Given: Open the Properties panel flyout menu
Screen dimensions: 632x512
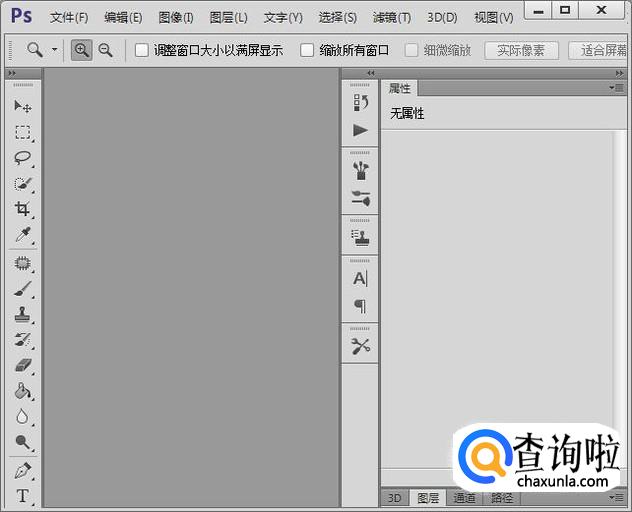Looking at the screenshot, I should coord(617,87).
